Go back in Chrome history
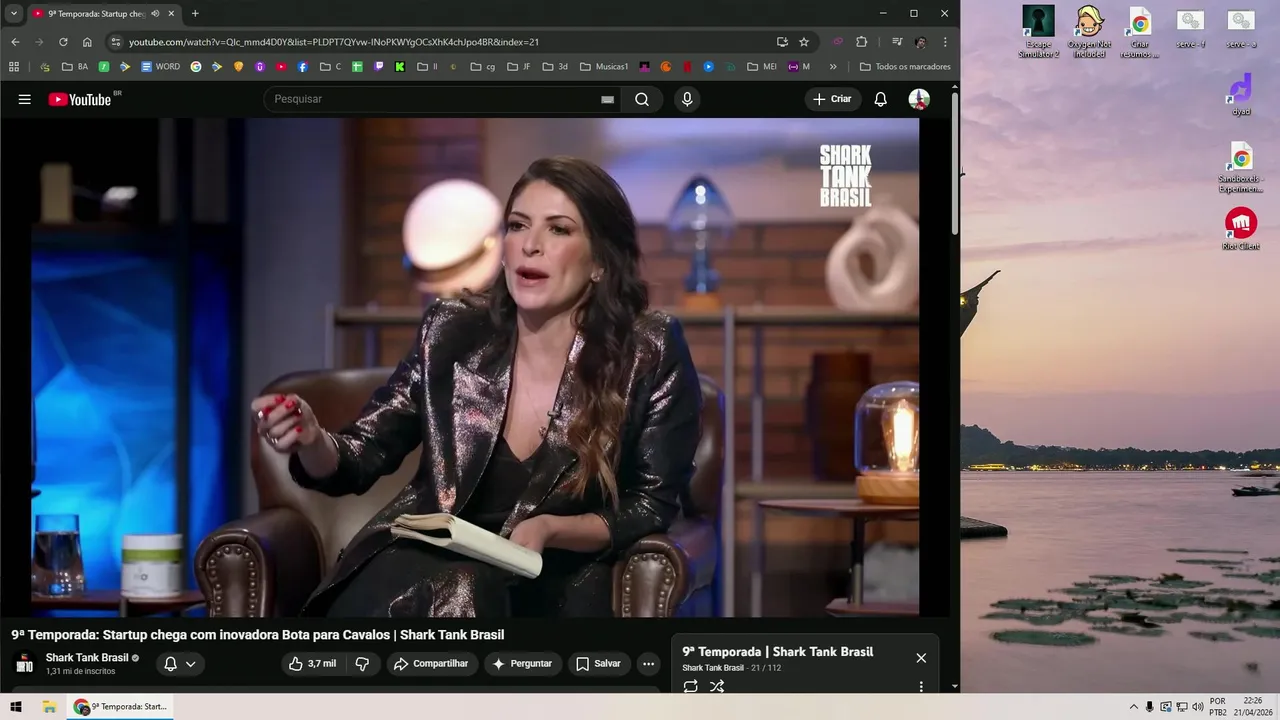Viewport: 1280px width, 720px height. tap(15, 42)
